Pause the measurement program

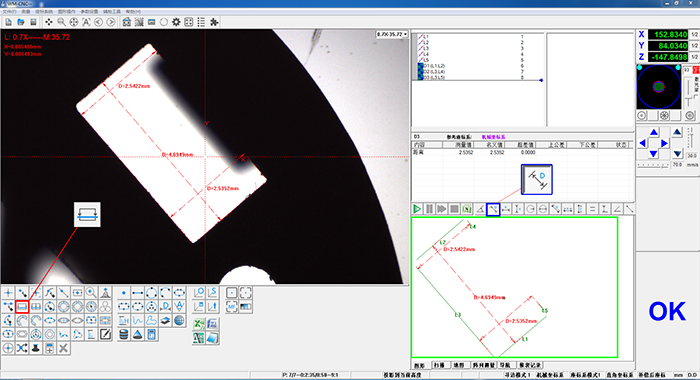(429, 209)
